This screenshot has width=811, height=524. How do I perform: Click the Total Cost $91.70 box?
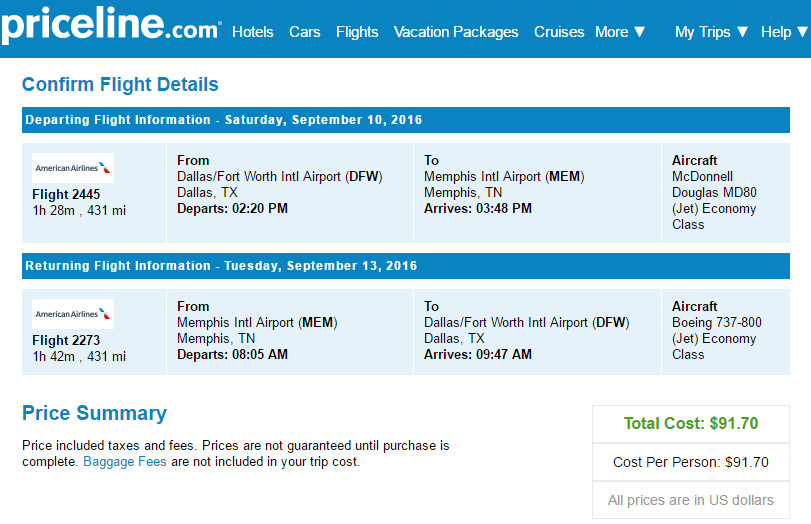click(690, 424)
